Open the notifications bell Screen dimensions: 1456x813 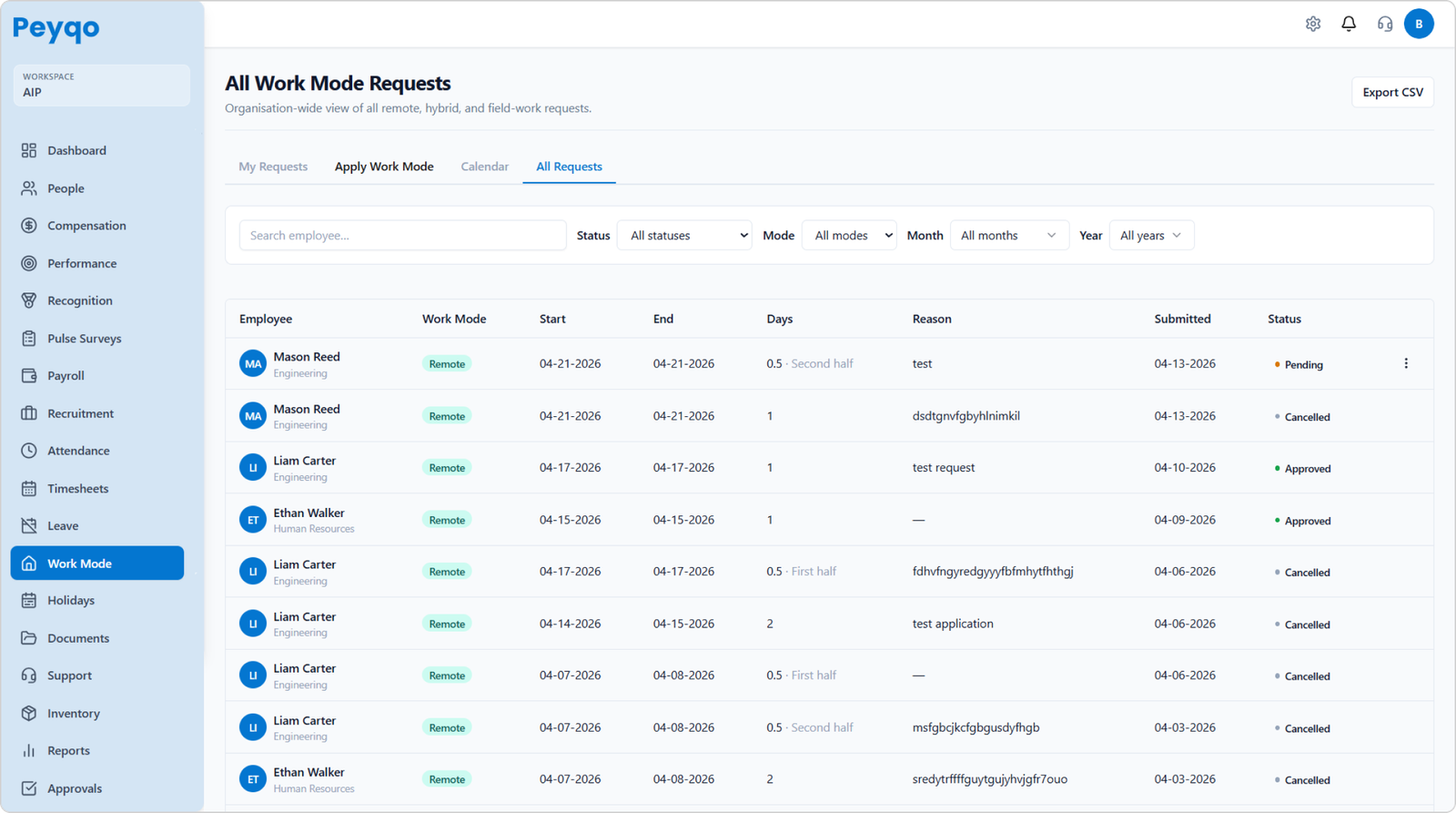[x=1349, y=24]
